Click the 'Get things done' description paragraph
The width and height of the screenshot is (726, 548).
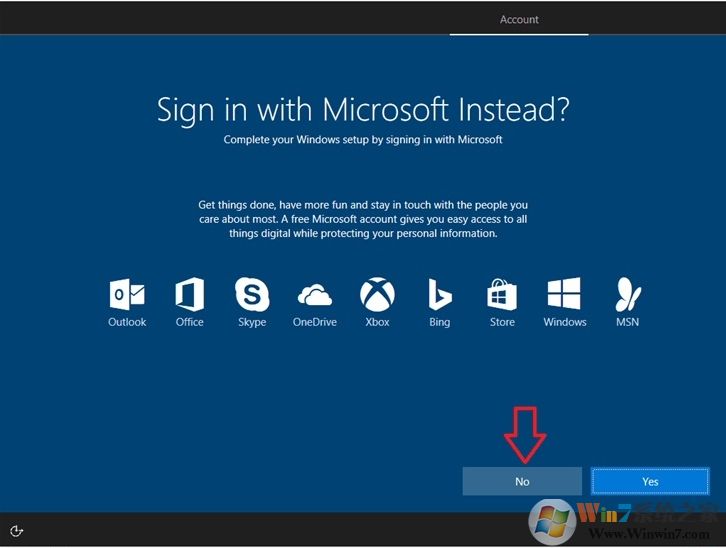tap(363, 219)
